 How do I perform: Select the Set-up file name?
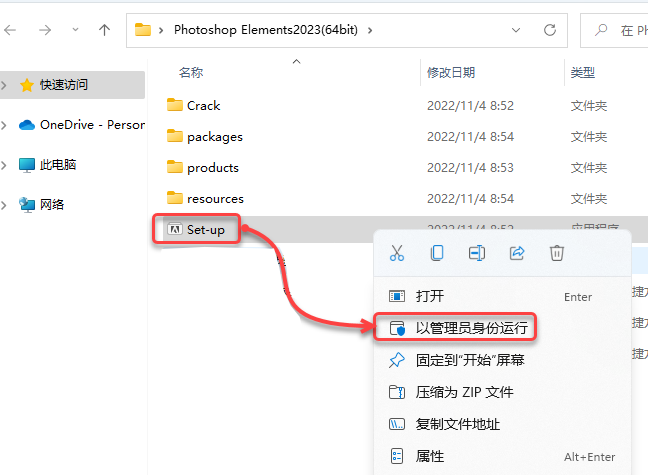(206, 230)
